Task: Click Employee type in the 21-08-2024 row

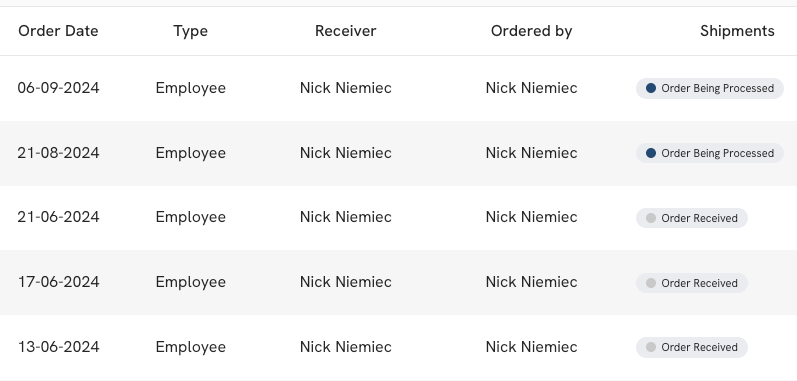Action: pyautogui.click(x=191, y=153)
